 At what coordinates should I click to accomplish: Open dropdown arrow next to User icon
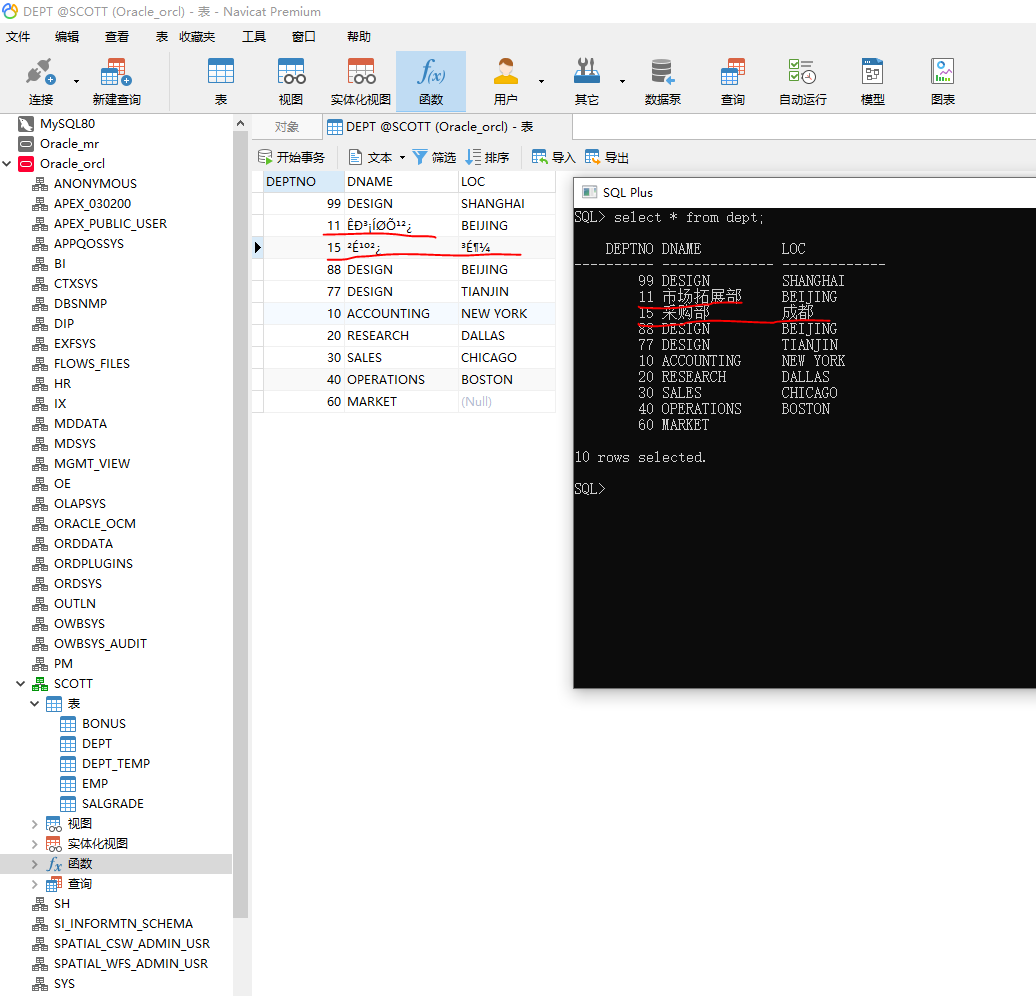[542, 81]
